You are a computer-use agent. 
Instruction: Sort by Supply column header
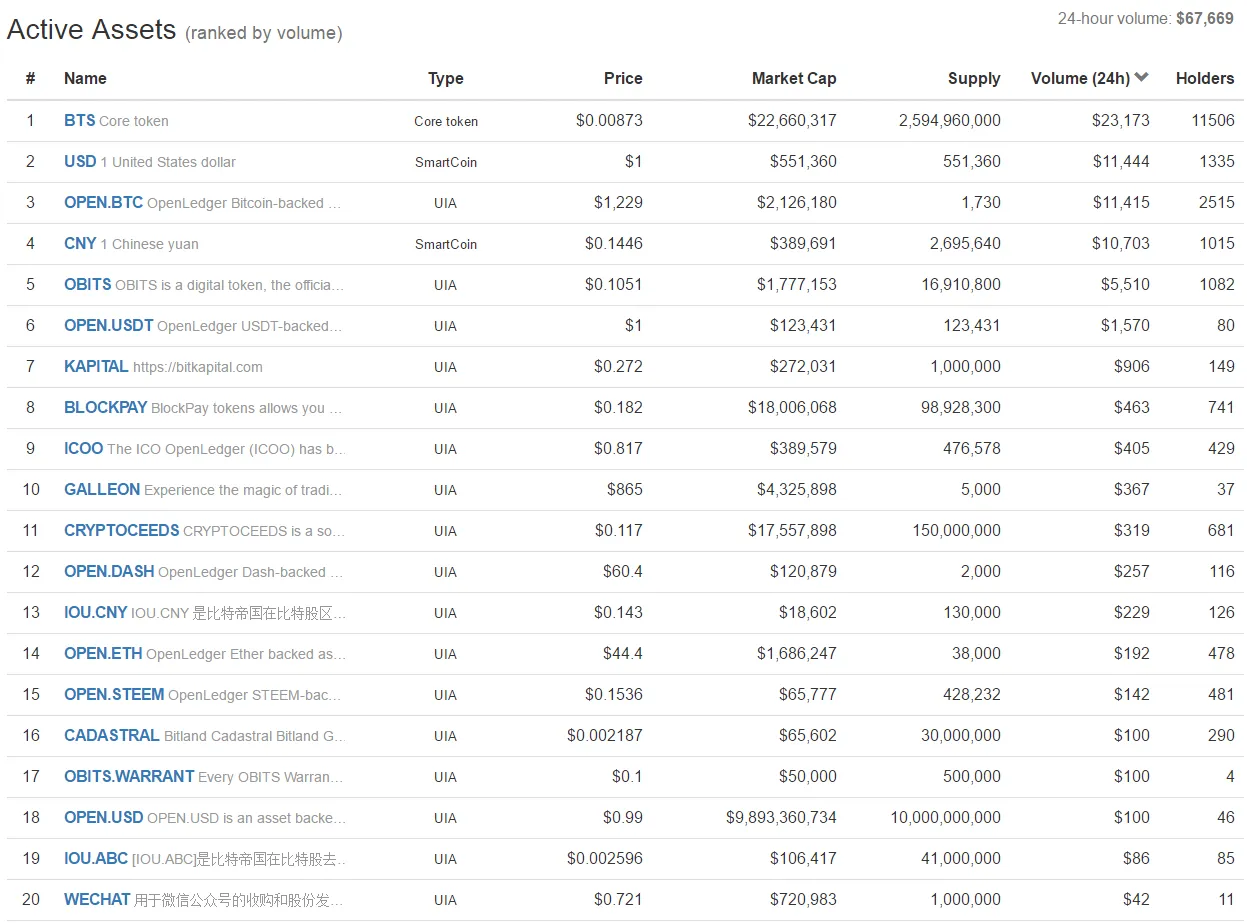(x=974, y=78)
